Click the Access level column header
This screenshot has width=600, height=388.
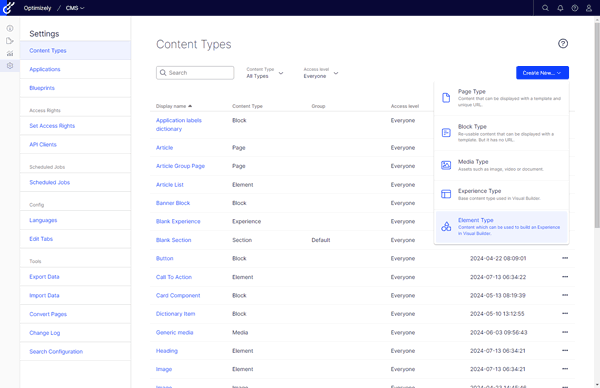point(405,106)
